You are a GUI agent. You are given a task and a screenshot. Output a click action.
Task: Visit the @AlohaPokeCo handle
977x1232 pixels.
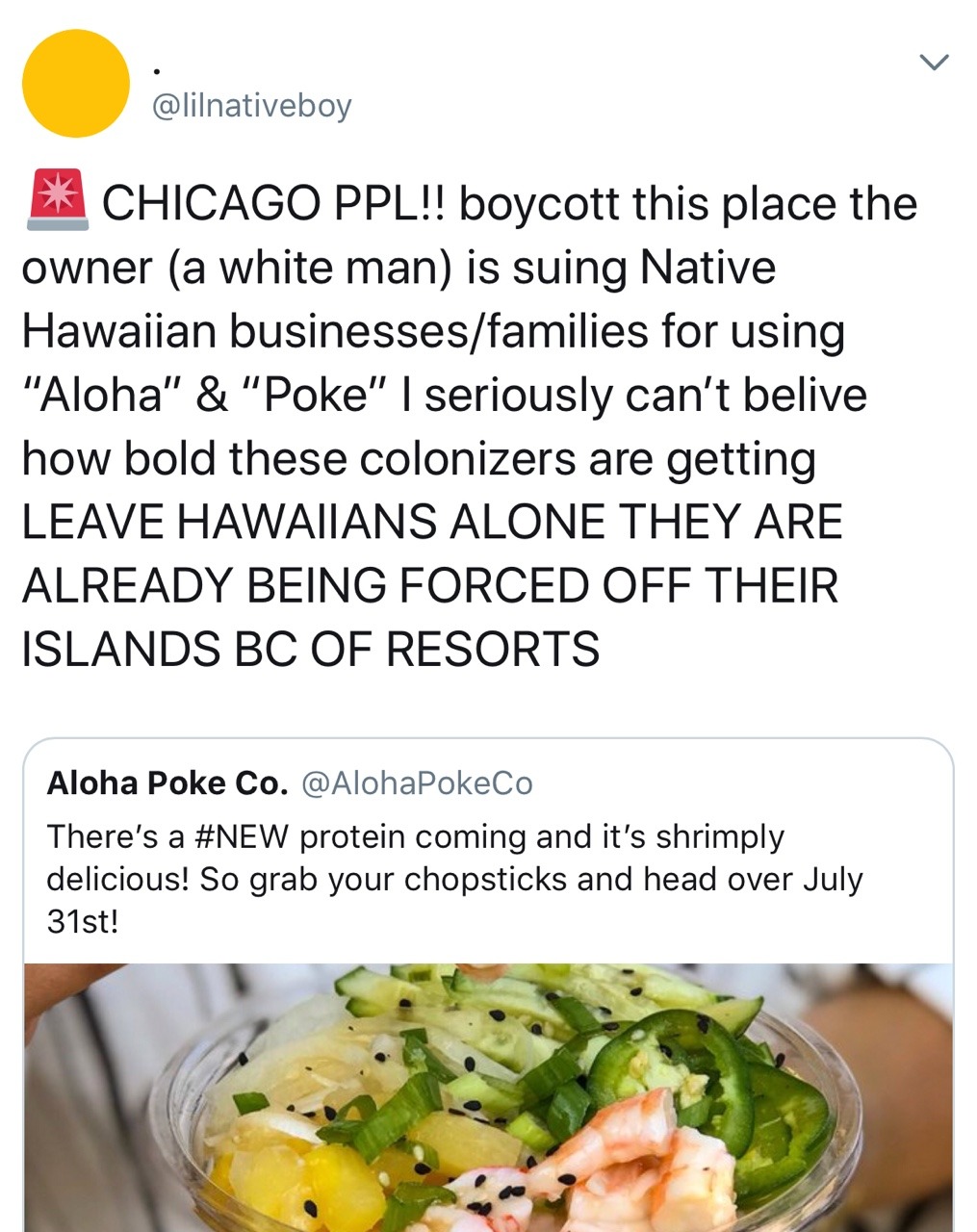coord(417,783)
